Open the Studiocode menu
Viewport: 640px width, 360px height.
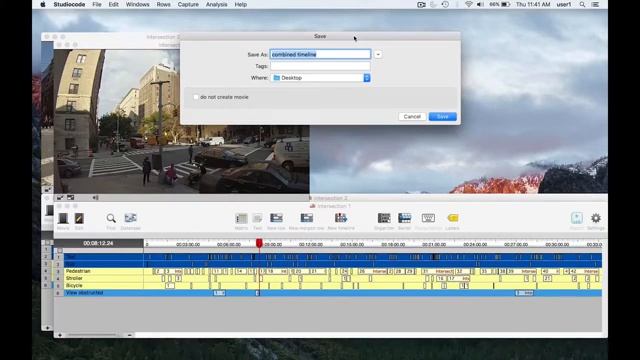[x=69, y=4]
